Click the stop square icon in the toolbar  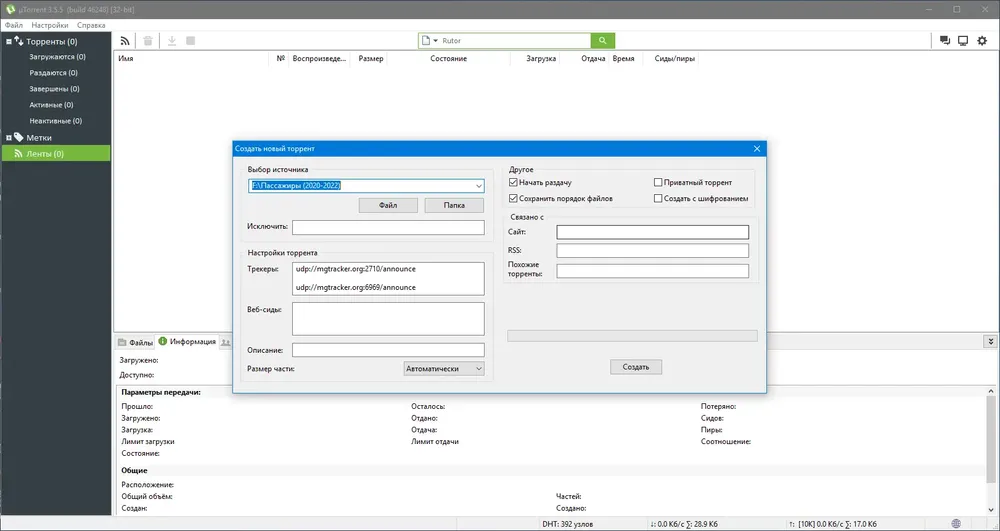190,41
